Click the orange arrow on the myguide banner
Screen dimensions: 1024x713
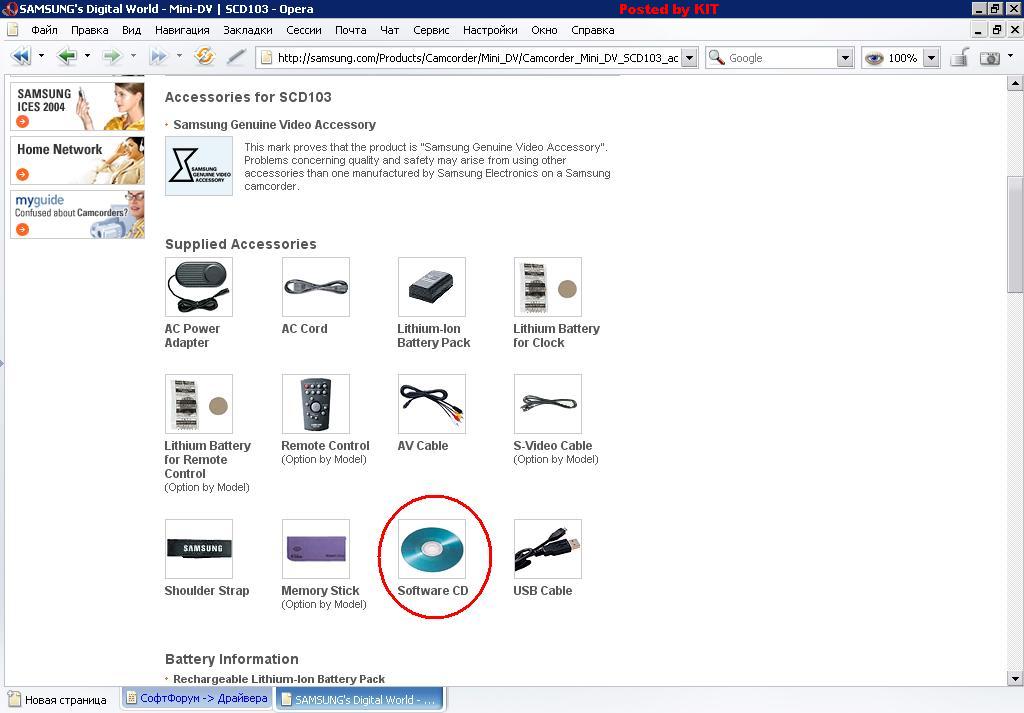click(22, 229)
